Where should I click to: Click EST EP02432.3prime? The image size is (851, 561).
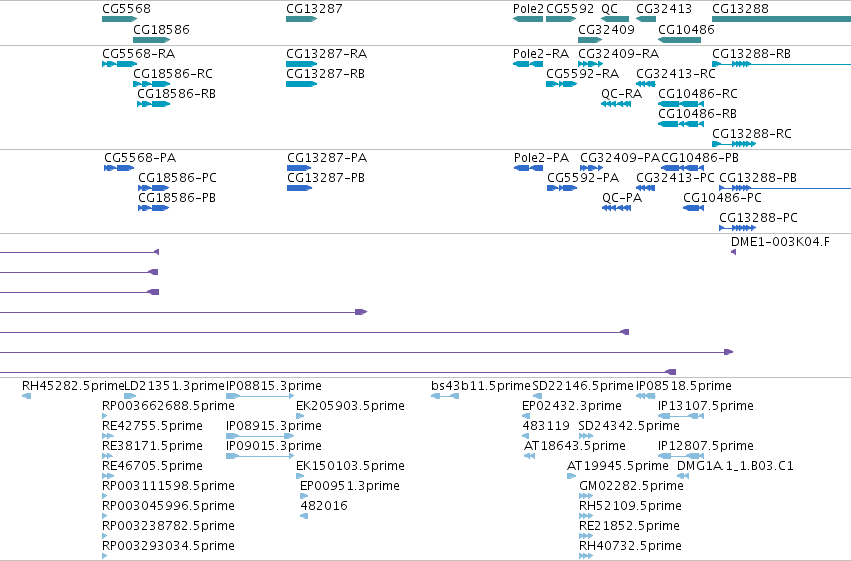571,406
